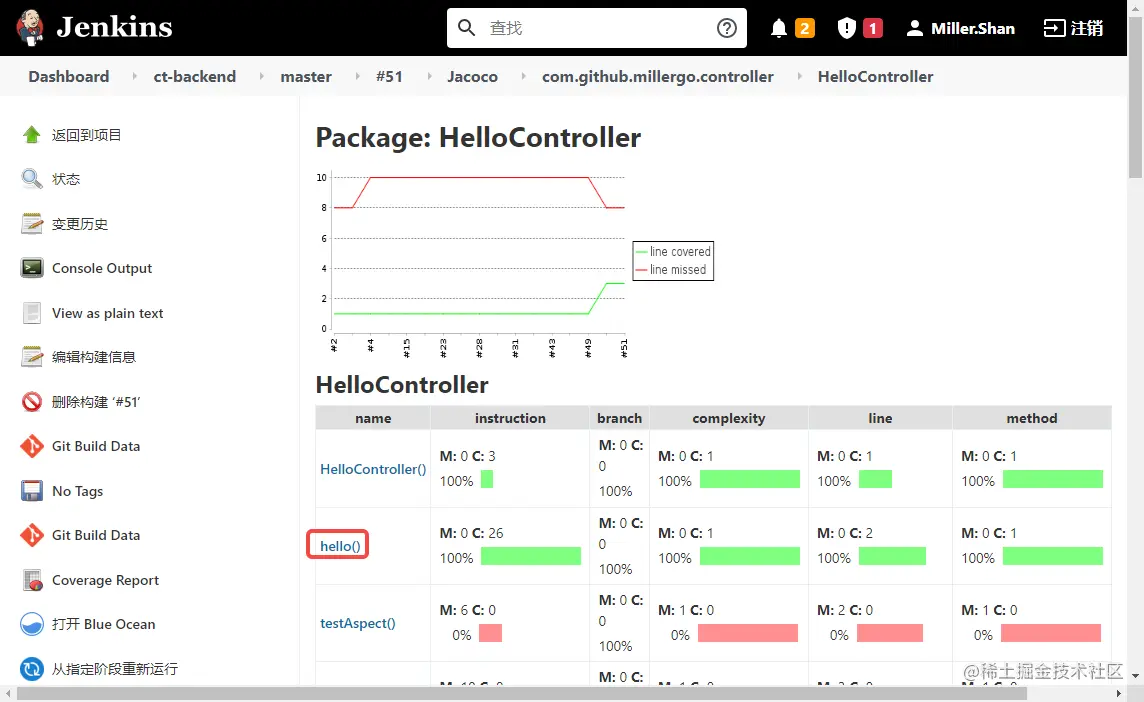Click testAspect() complexity red coverage bar

[748, 633]
